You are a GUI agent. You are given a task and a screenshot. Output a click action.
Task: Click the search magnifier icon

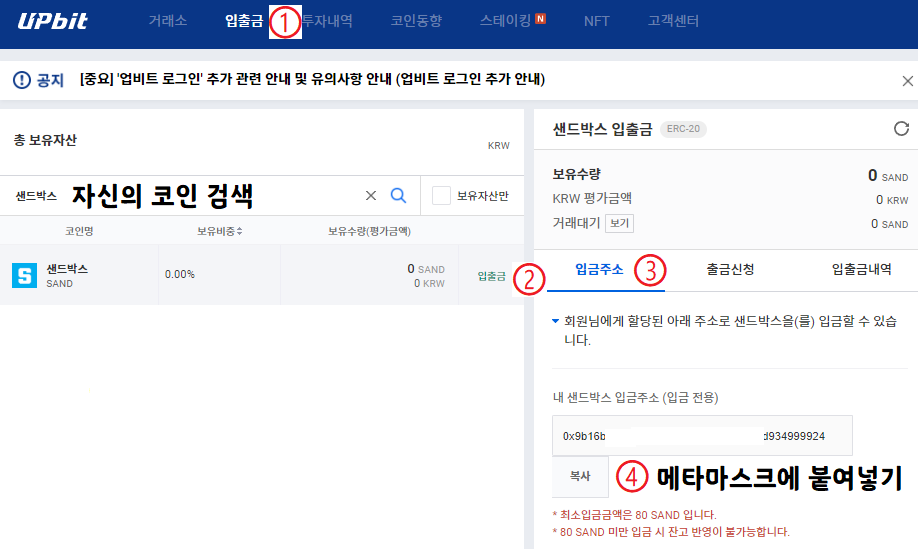[x=398, y=195]
